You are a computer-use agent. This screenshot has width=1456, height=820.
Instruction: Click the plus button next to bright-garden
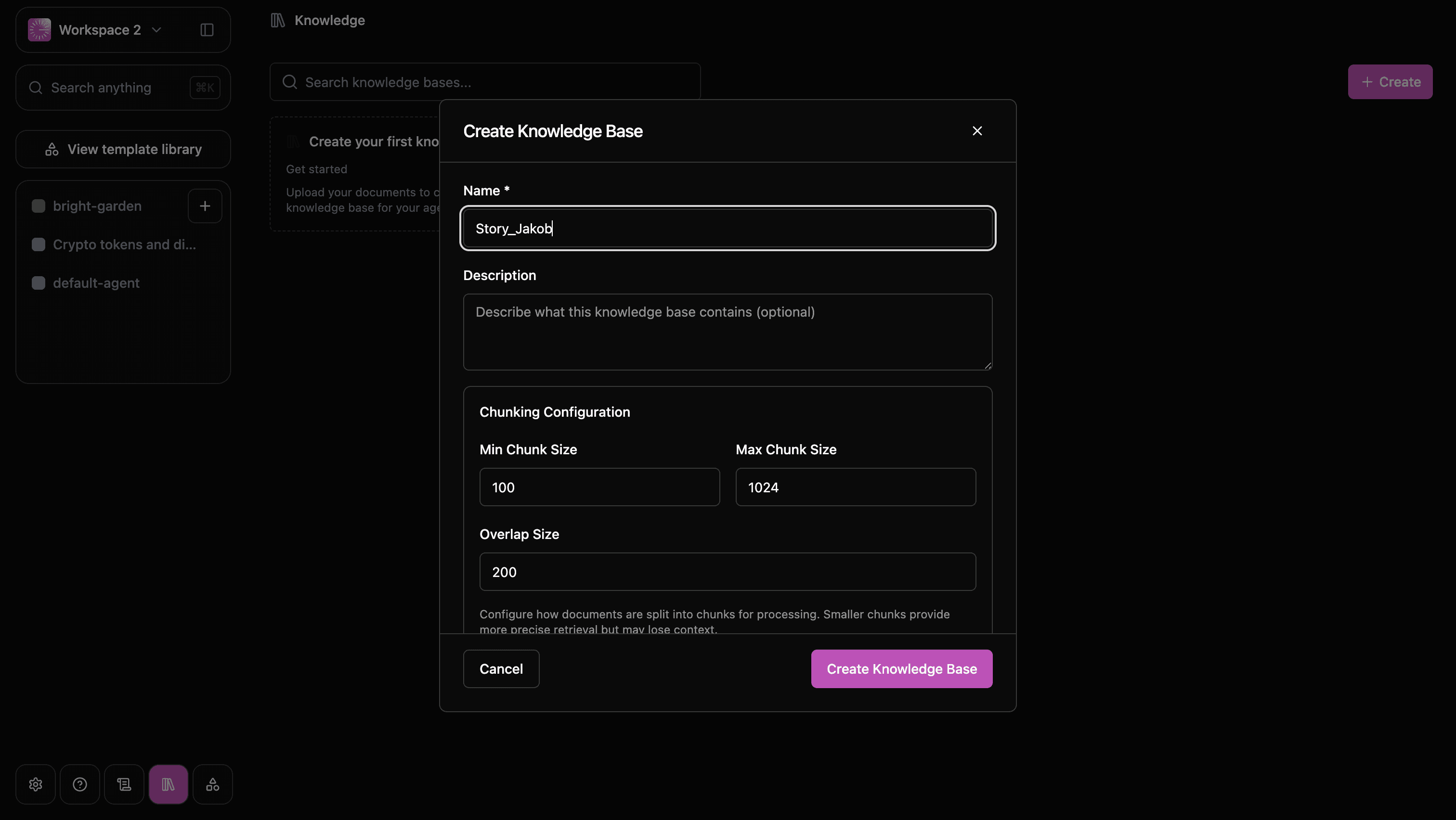(205, 205)
